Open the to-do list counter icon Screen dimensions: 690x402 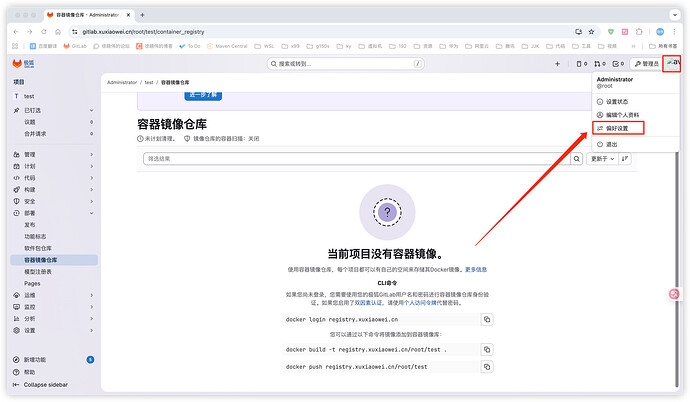click(619, 64)
